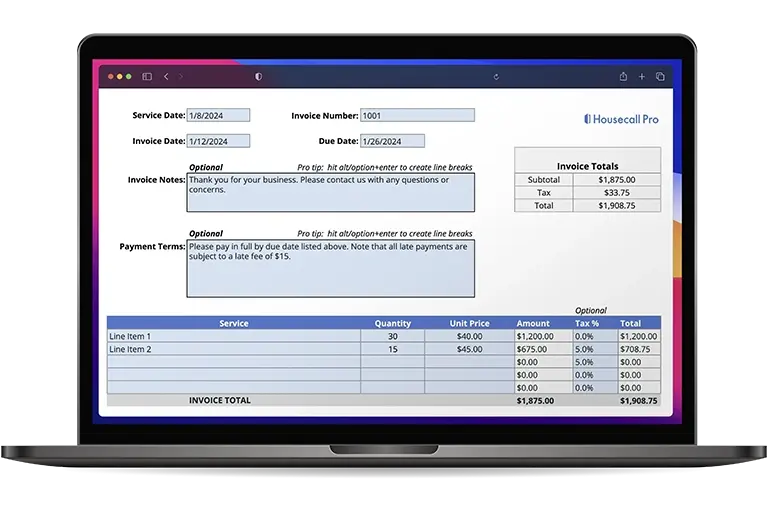Click the Housecall Pro logo
The image size is (768, 508).
[620, 119]
